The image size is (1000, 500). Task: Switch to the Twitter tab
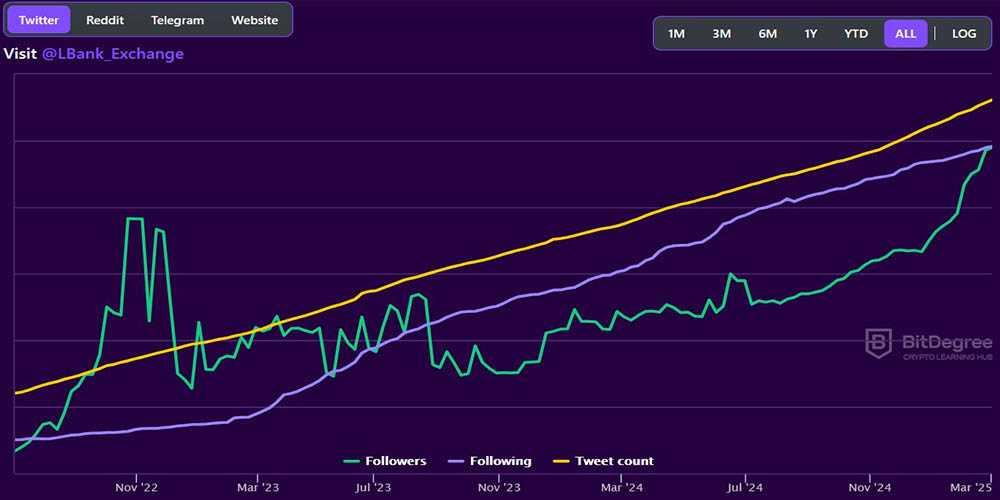(x=38, y=20)
